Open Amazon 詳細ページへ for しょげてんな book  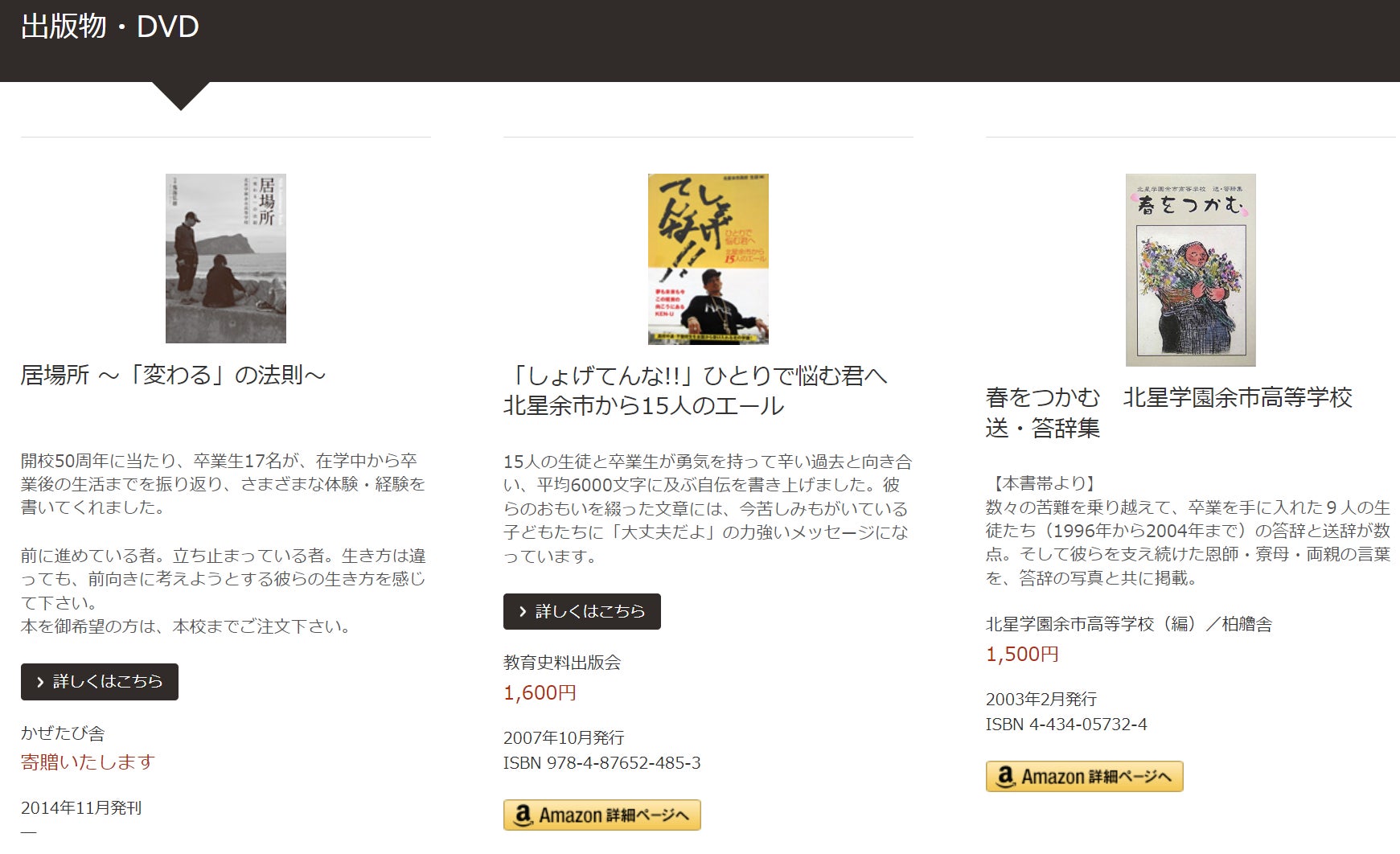pos(602,815)
